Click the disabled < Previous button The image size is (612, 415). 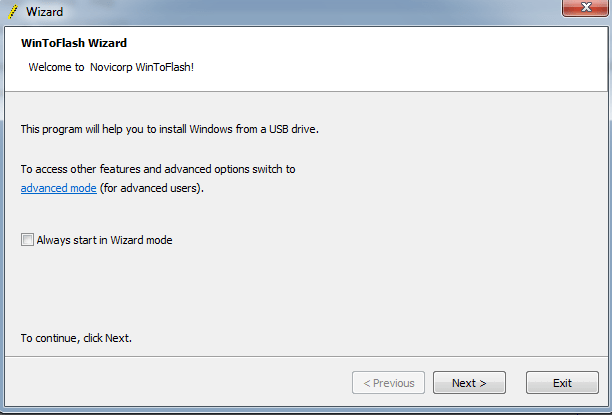click(388, 383)
